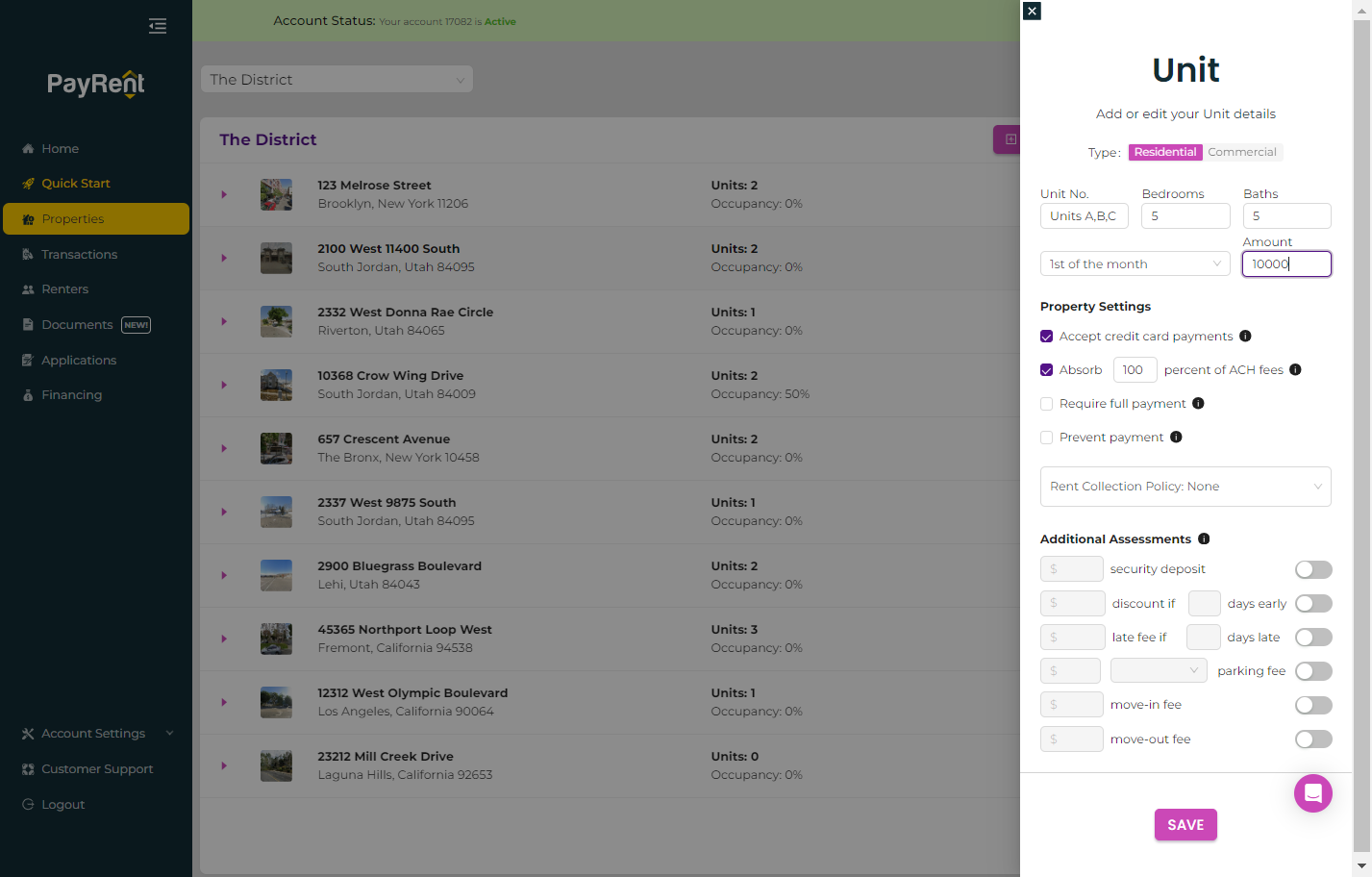Click info icon beside ACH fees
The image size is (1372, 877).
coord(1295,370)
